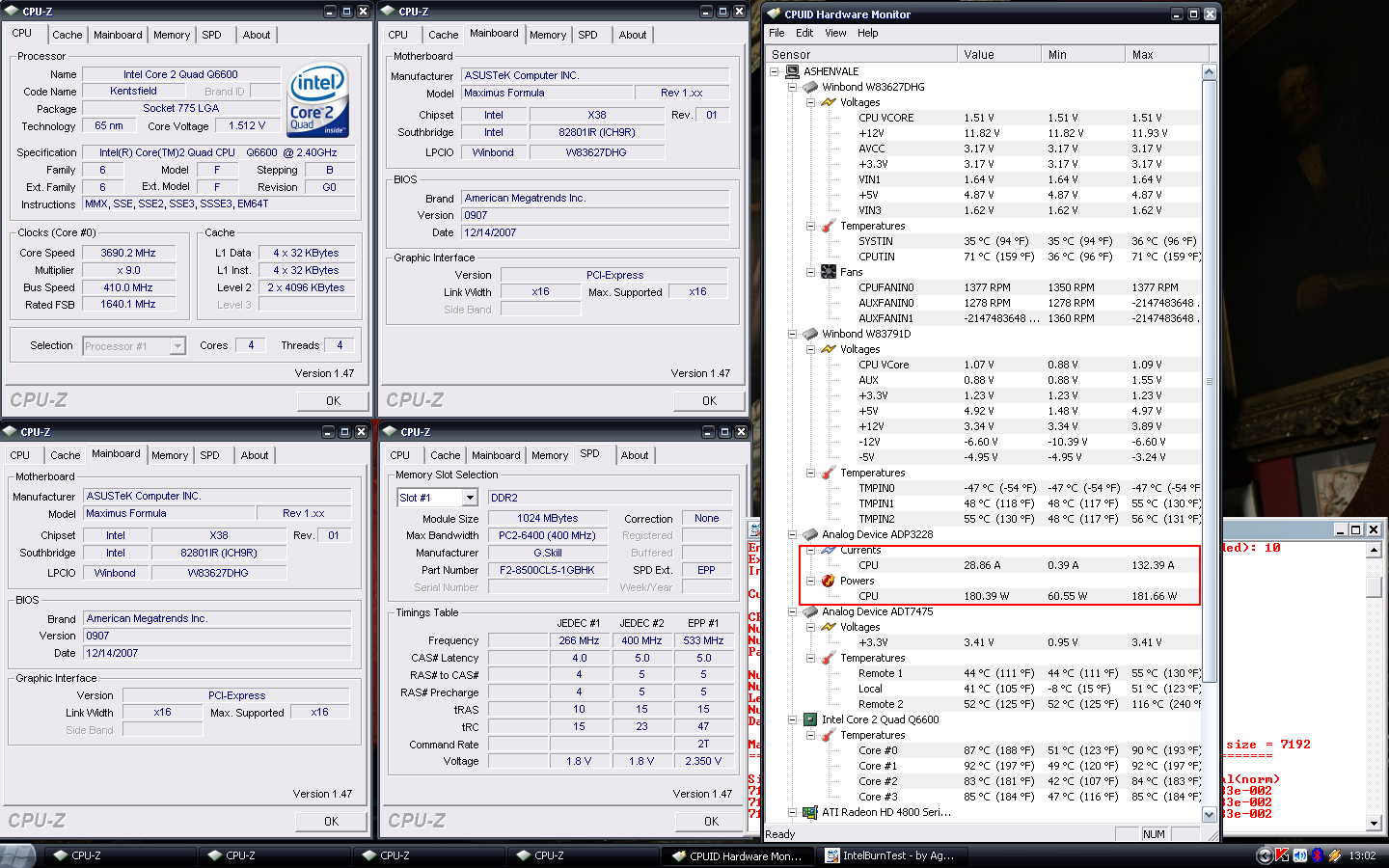Click the green processor icon beside Intel Core 2 Quad Q6600 in Hardware Monitor
The image size is (1389, 868).
coord(810,719)
